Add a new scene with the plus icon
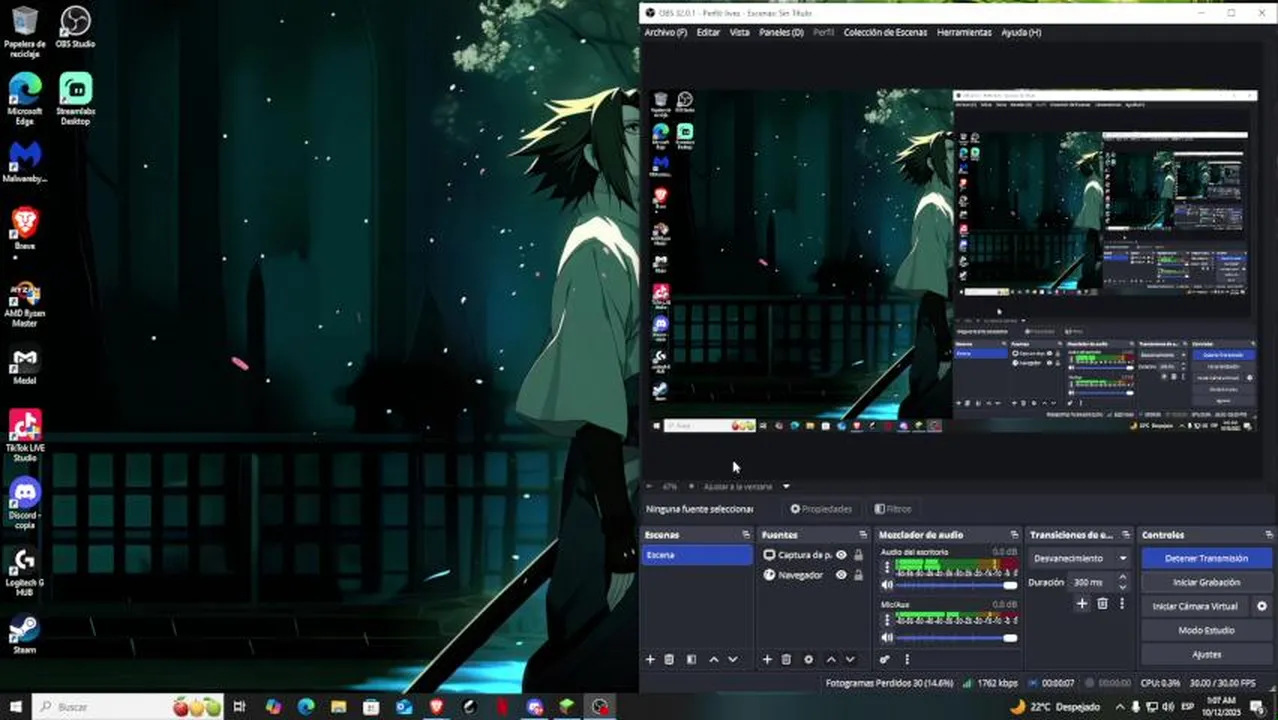Screen dimensions: 1278x720 coord(650,659)
